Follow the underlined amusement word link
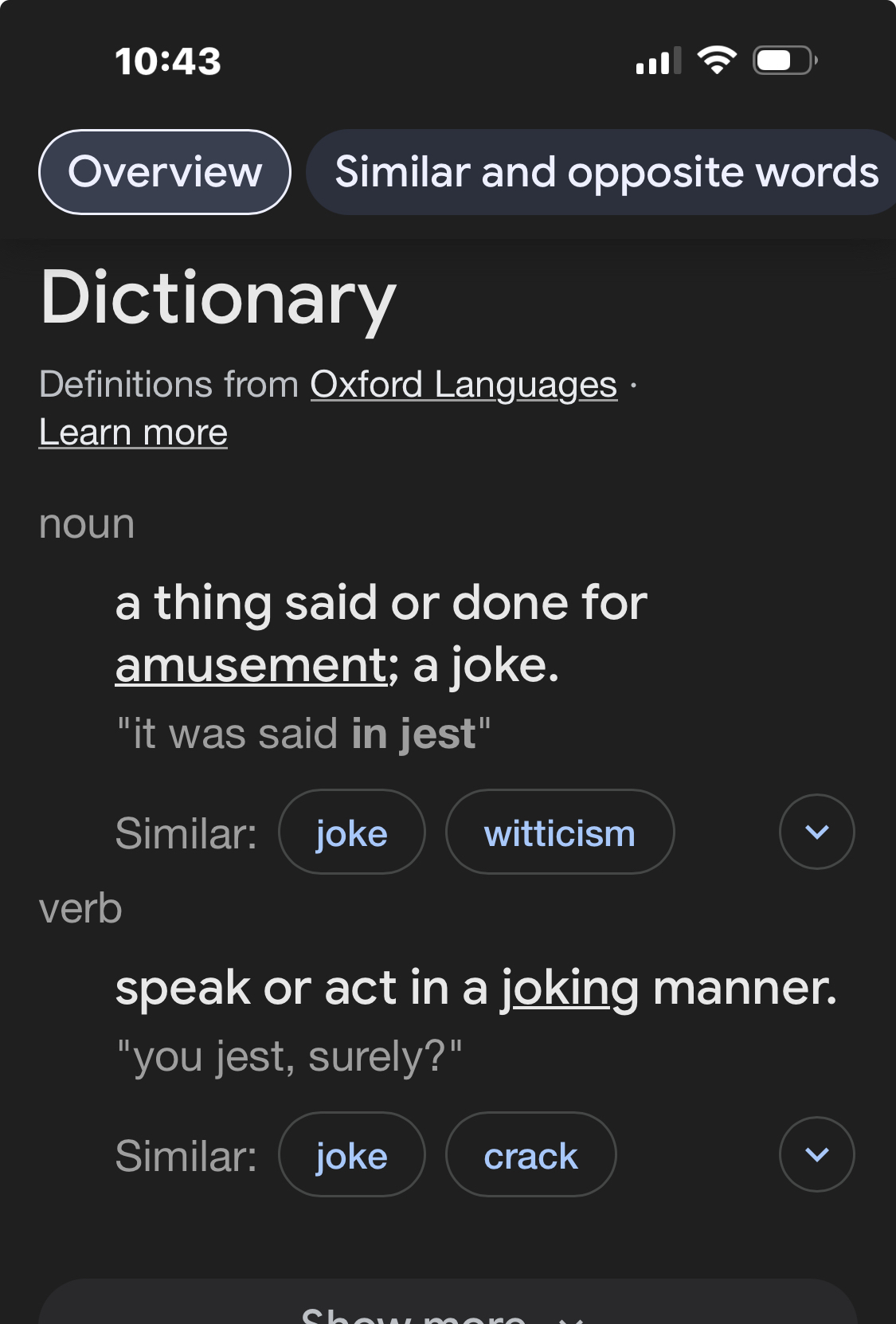 252,665
